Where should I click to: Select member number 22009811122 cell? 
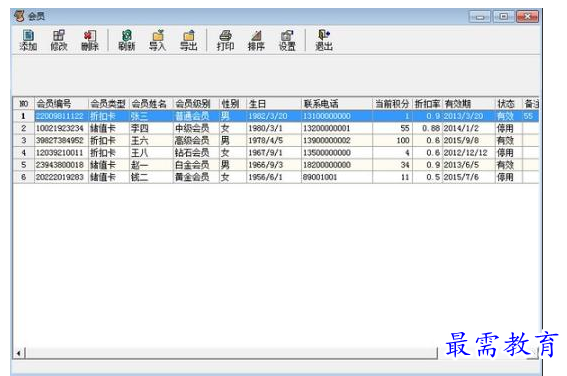[x=61, y=116]
